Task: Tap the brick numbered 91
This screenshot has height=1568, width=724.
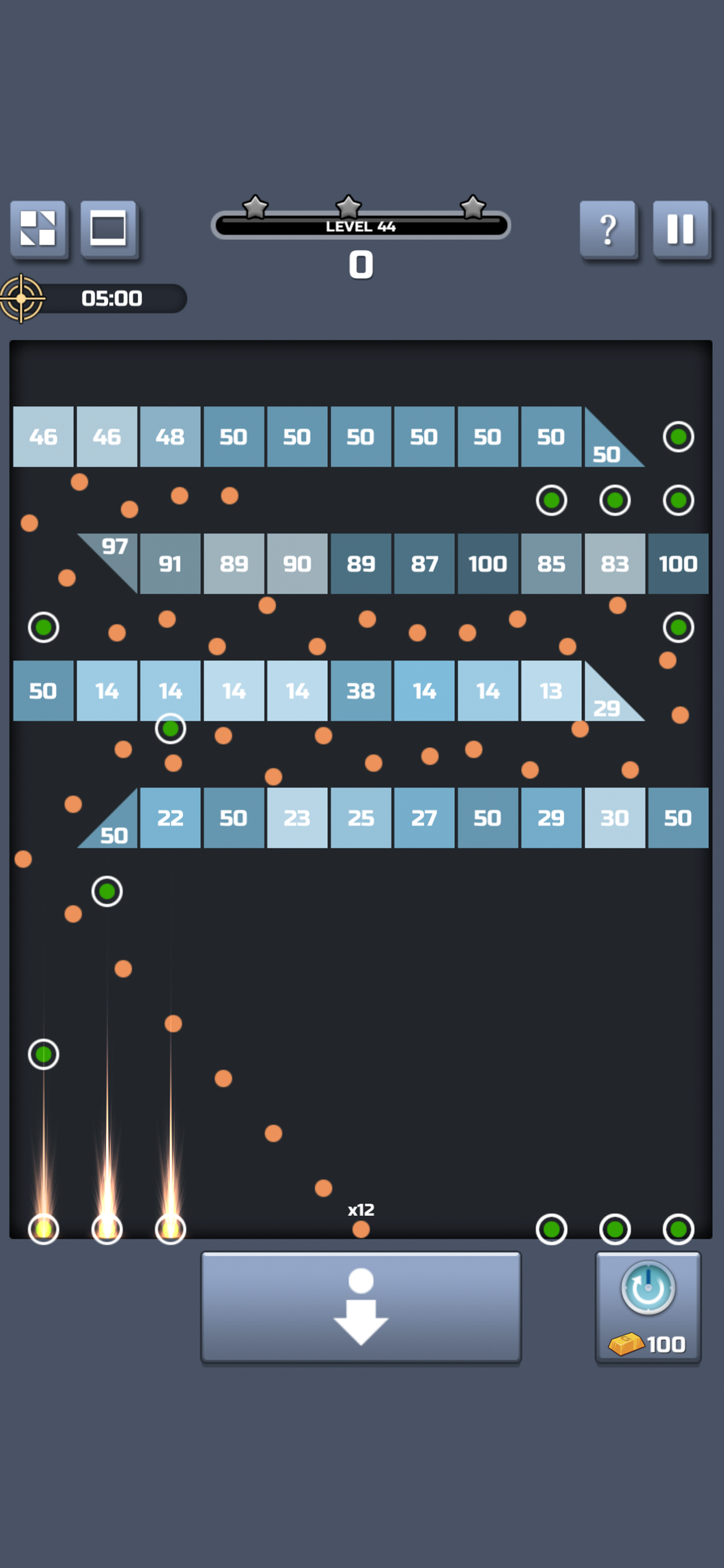Action: point(170,563)
